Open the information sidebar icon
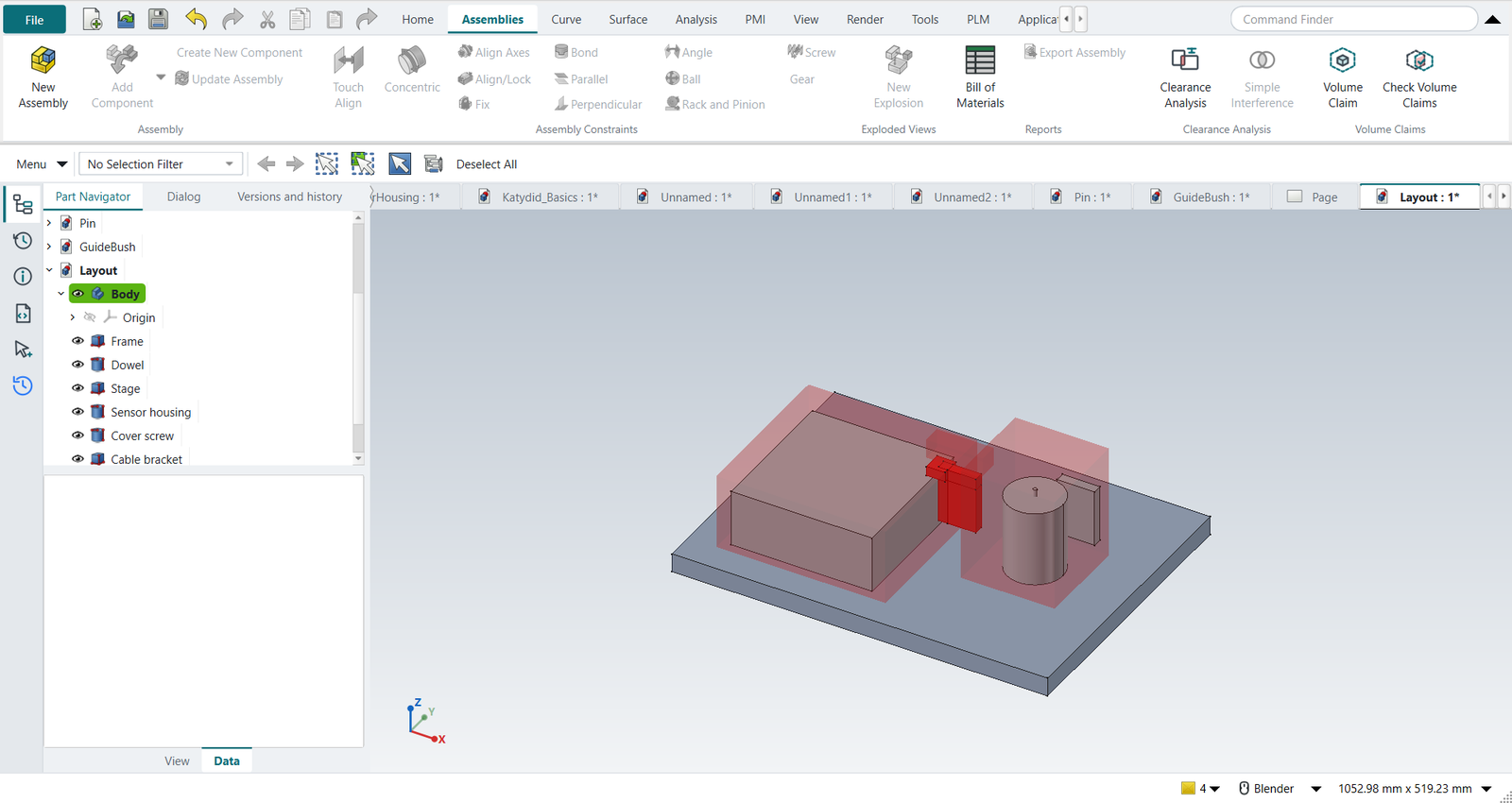1512x803 pixels. click(23, 277)
